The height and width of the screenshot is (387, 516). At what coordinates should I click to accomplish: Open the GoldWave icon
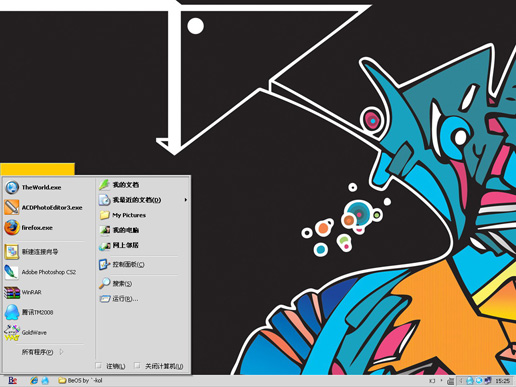[12, 333]
